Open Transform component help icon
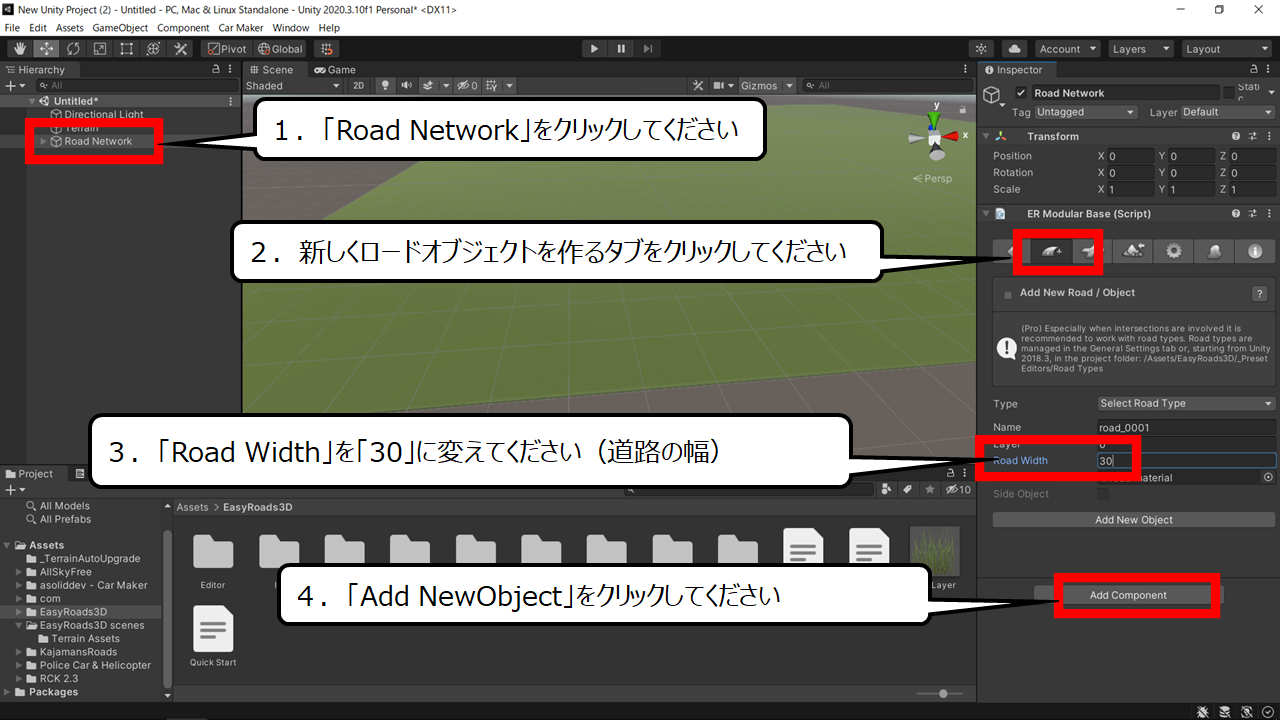 tap(1236, 136)
